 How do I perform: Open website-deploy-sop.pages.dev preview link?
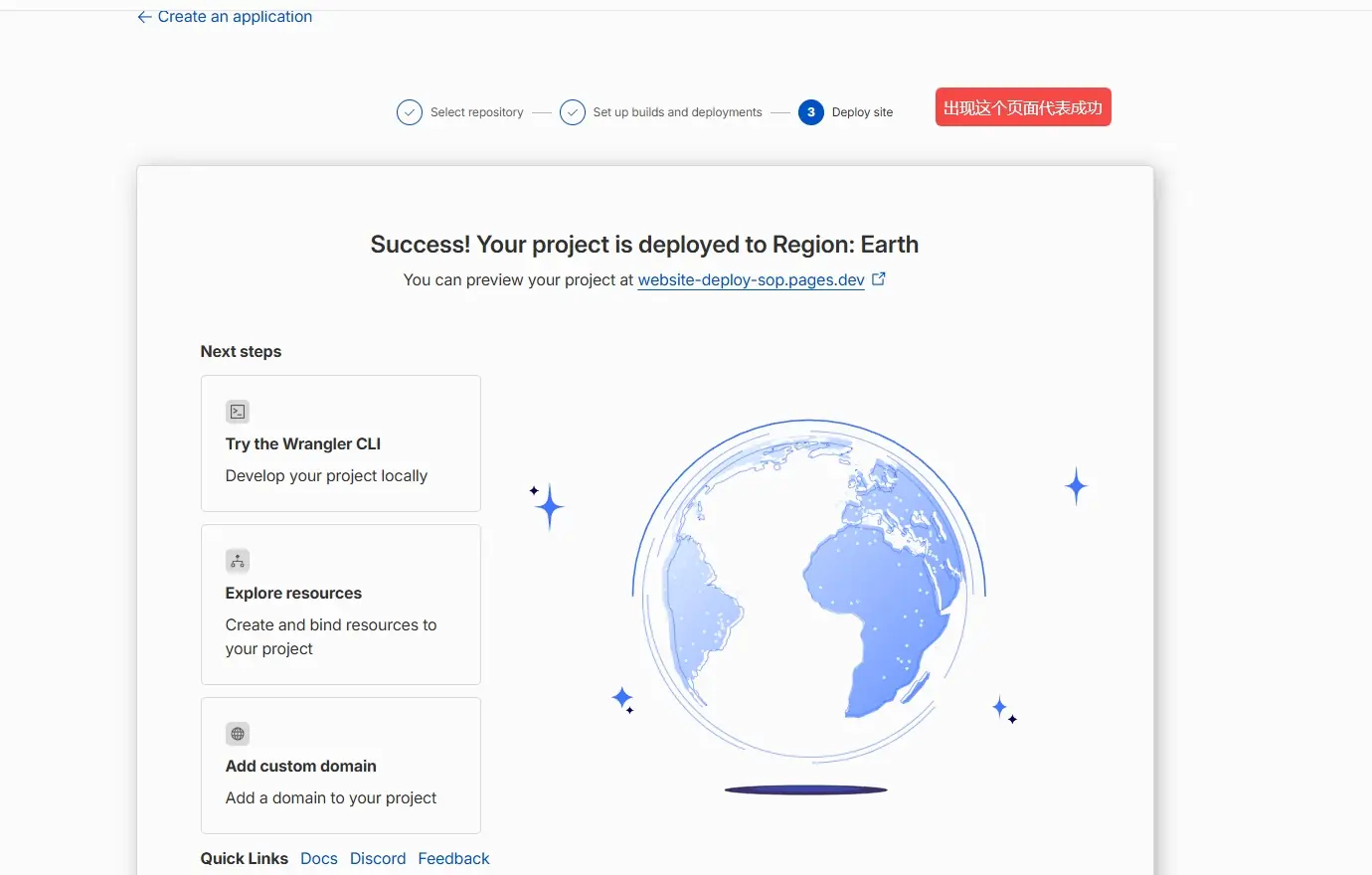[x=751, y=280]
